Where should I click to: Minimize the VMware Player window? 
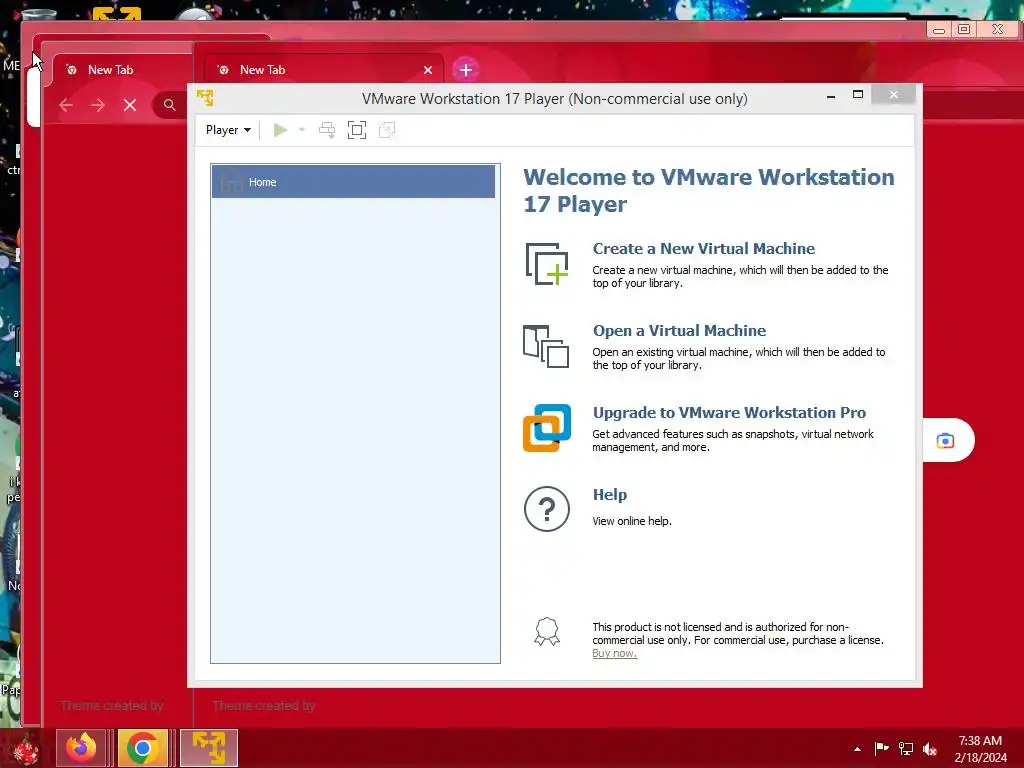pyautogui.click(x=831, y=96)
